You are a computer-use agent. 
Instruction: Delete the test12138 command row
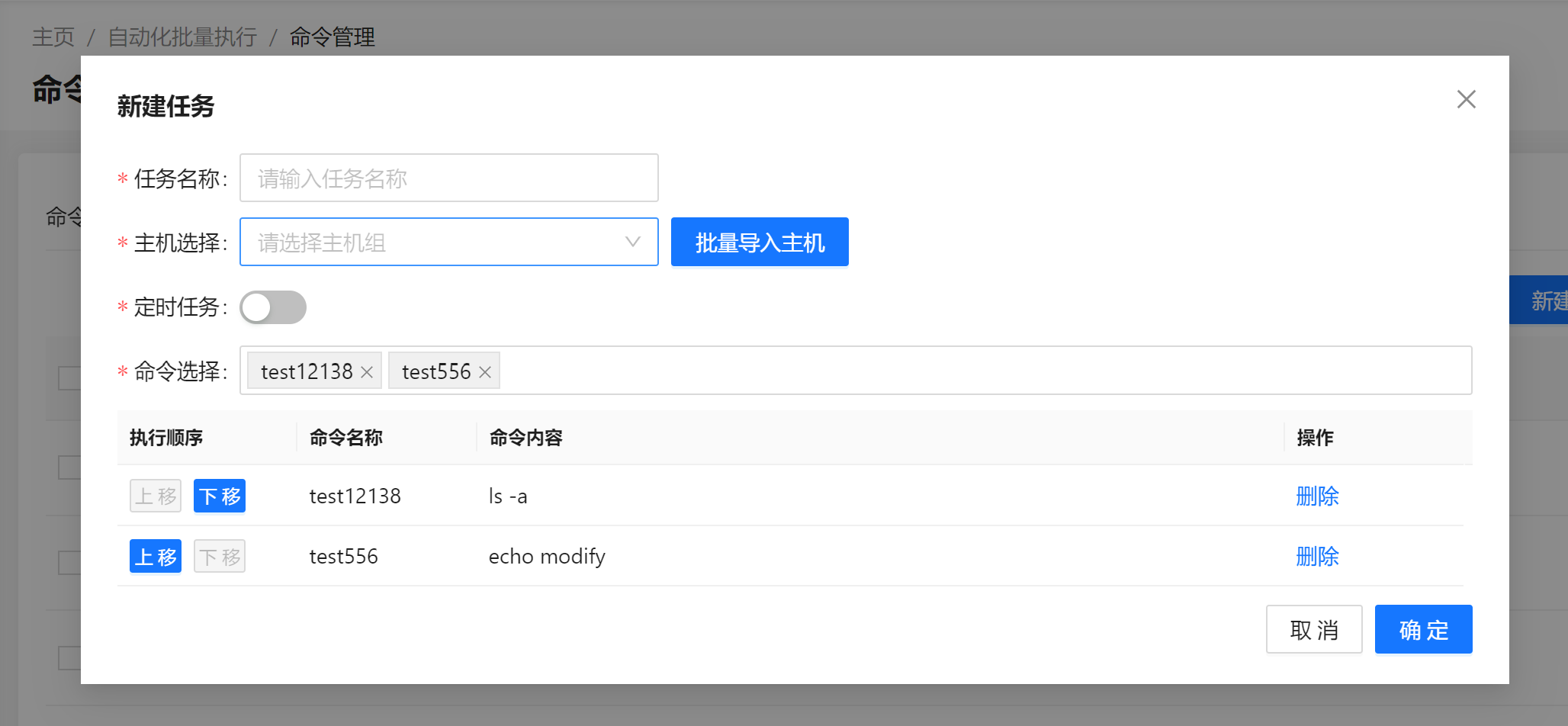coord(1317,496)
